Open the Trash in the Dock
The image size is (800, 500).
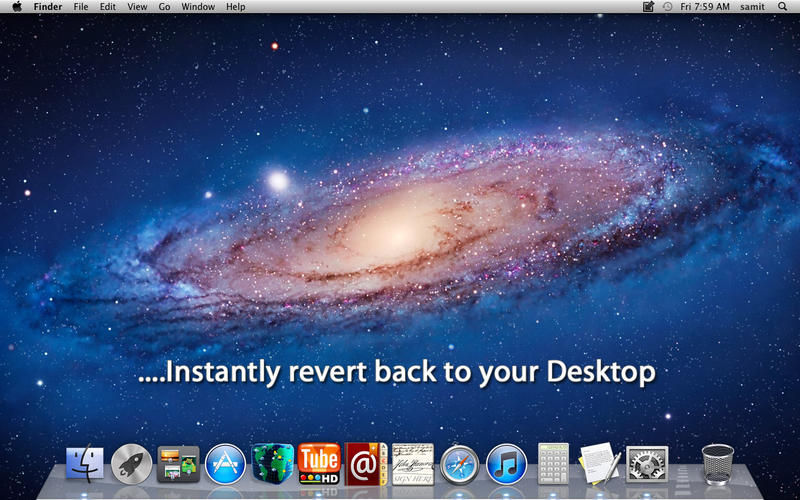coord(718,464)
